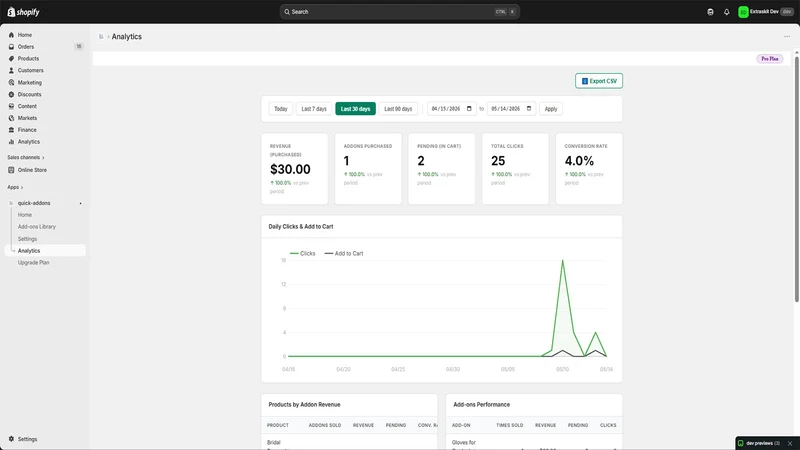The height and width of the screenshot is (450, 800).
Task: Click Total Clicks value 25
Action: (x=498, y=161)
